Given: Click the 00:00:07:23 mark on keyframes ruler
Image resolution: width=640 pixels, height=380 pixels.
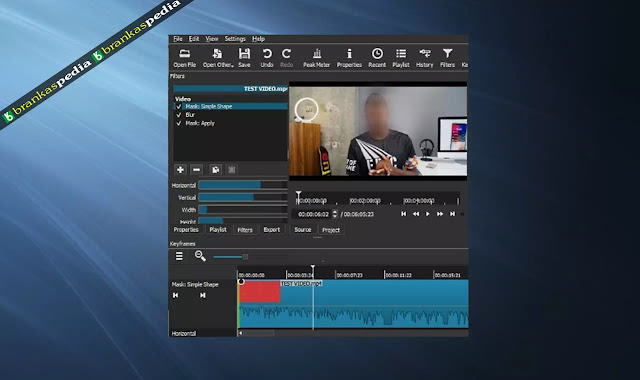Looking at the screenshot, I should pyautogui.click(x=349, y=275).
